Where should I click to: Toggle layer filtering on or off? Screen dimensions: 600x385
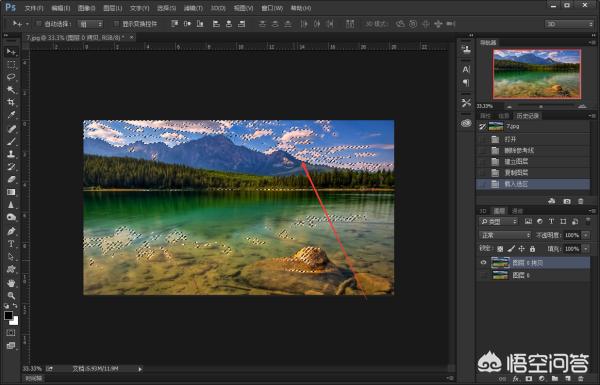tap(588, 221)
